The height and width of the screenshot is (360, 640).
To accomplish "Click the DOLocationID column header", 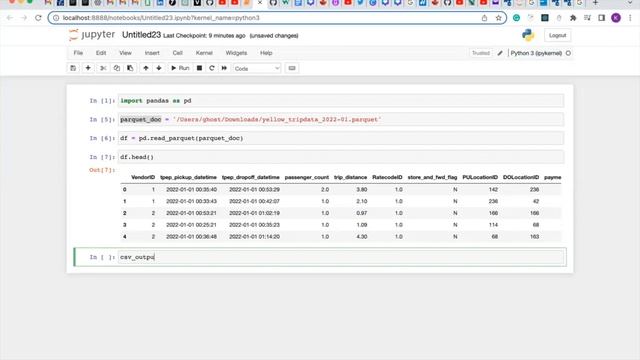I will pyautogui.click(x=521, y=177).
